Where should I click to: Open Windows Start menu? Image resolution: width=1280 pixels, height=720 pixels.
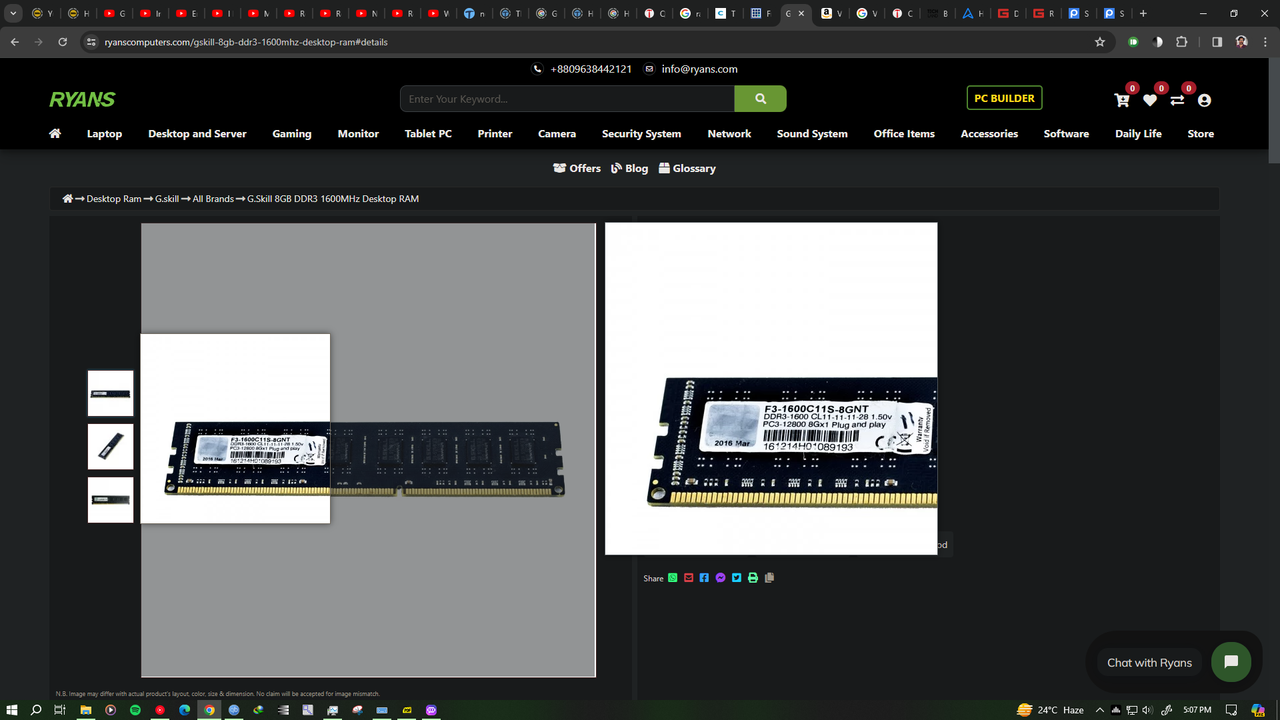pyautogui.click(x=12, y=710)
